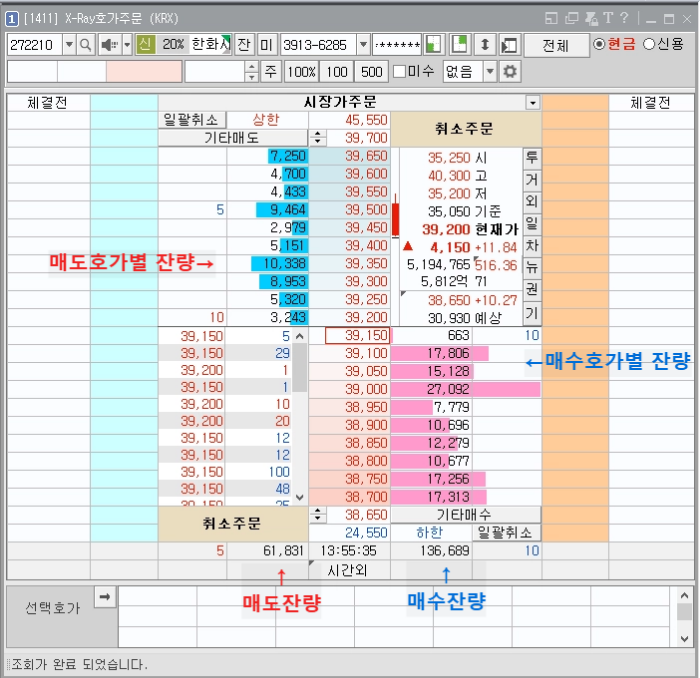Viewport: 700px width, 678px height.
Task: Click the bottom grid scroll-down arrow
Action: [x=684, y=639]
